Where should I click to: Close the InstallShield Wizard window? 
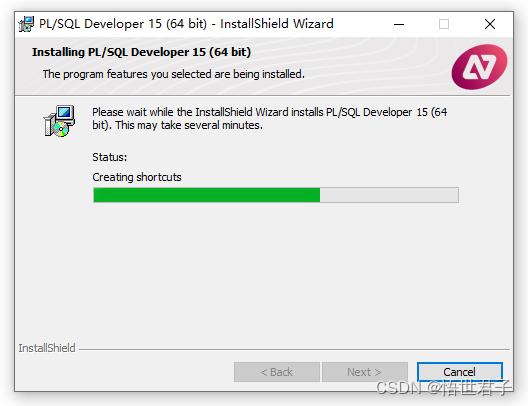[490, 24]
